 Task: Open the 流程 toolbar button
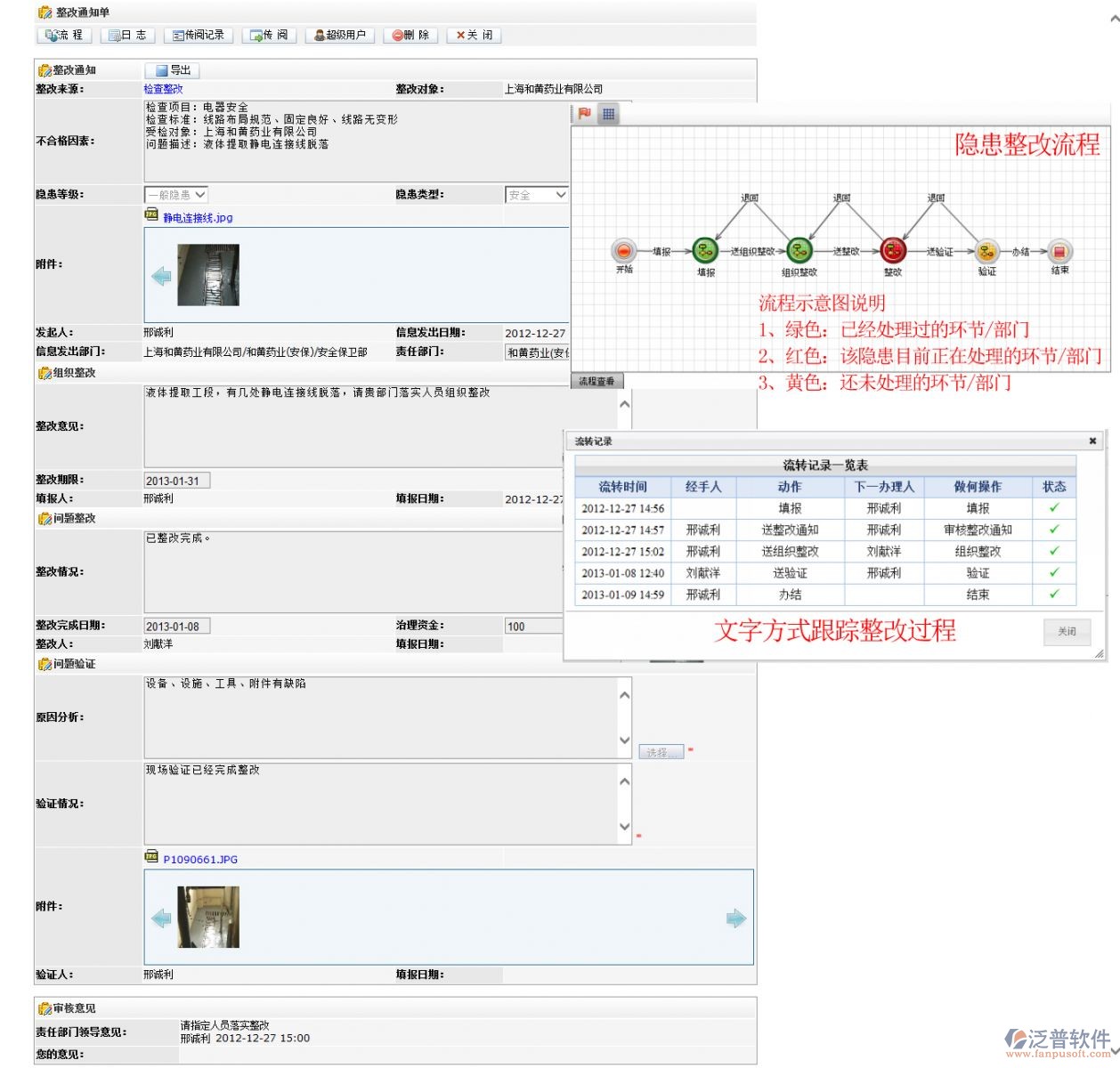[x=63, y=36]
